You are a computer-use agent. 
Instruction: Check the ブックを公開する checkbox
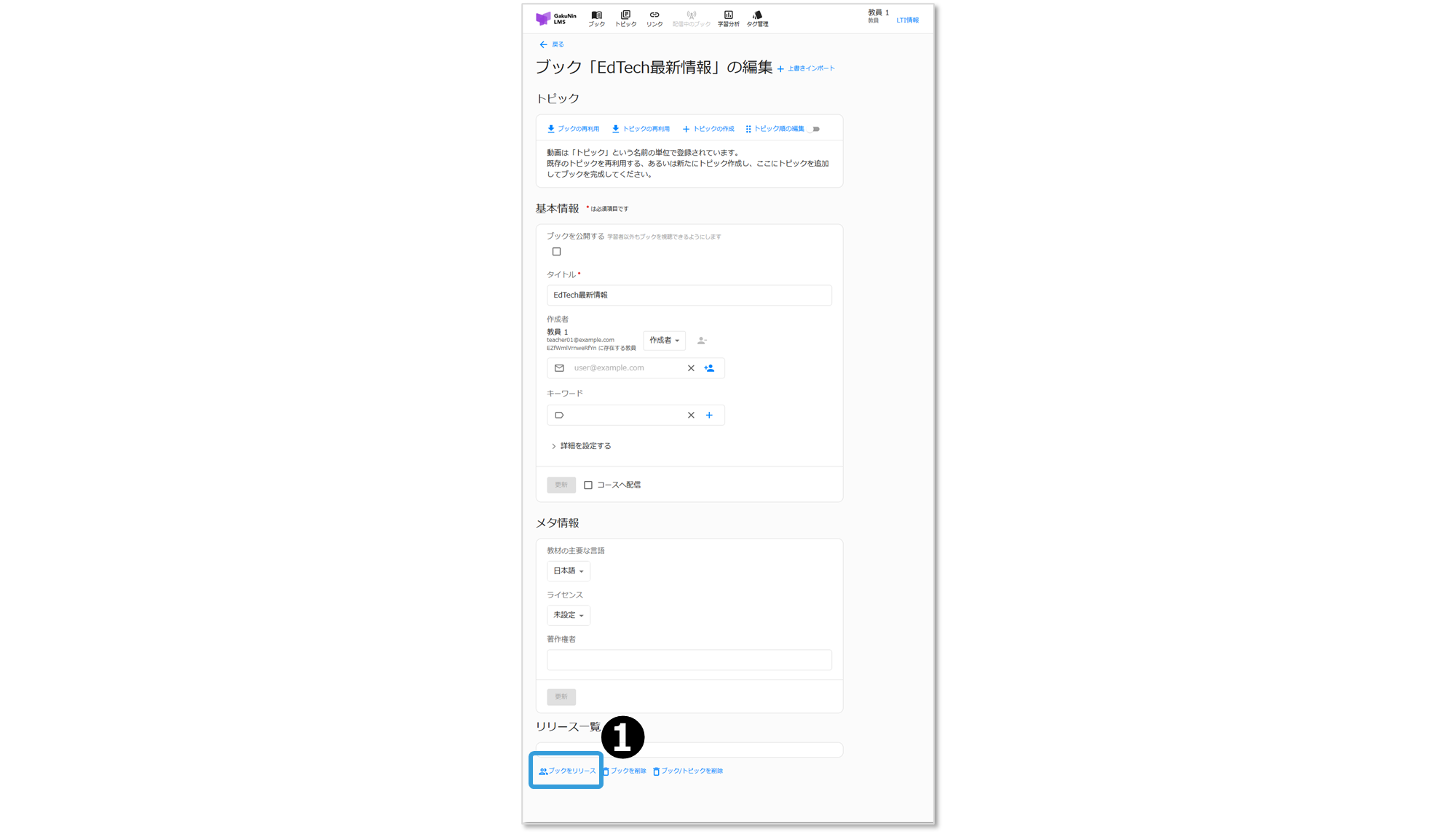tap(557, 252)
